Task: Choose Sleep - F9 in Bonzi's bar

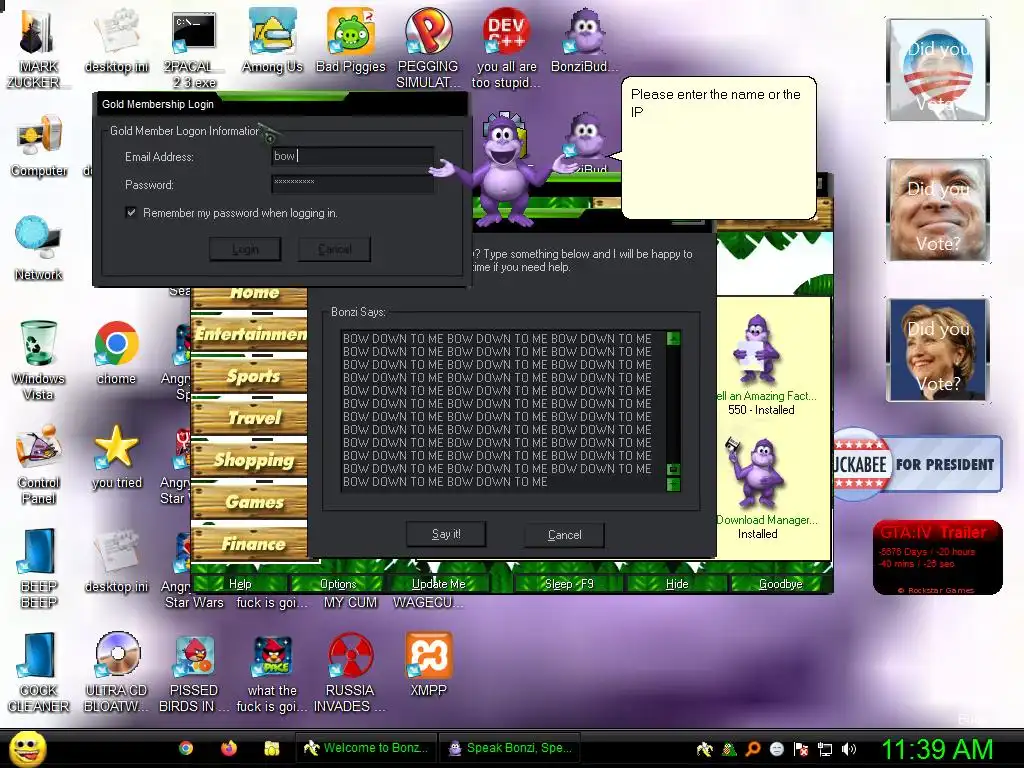Action: pyautogui.click(x=569, y=584)
